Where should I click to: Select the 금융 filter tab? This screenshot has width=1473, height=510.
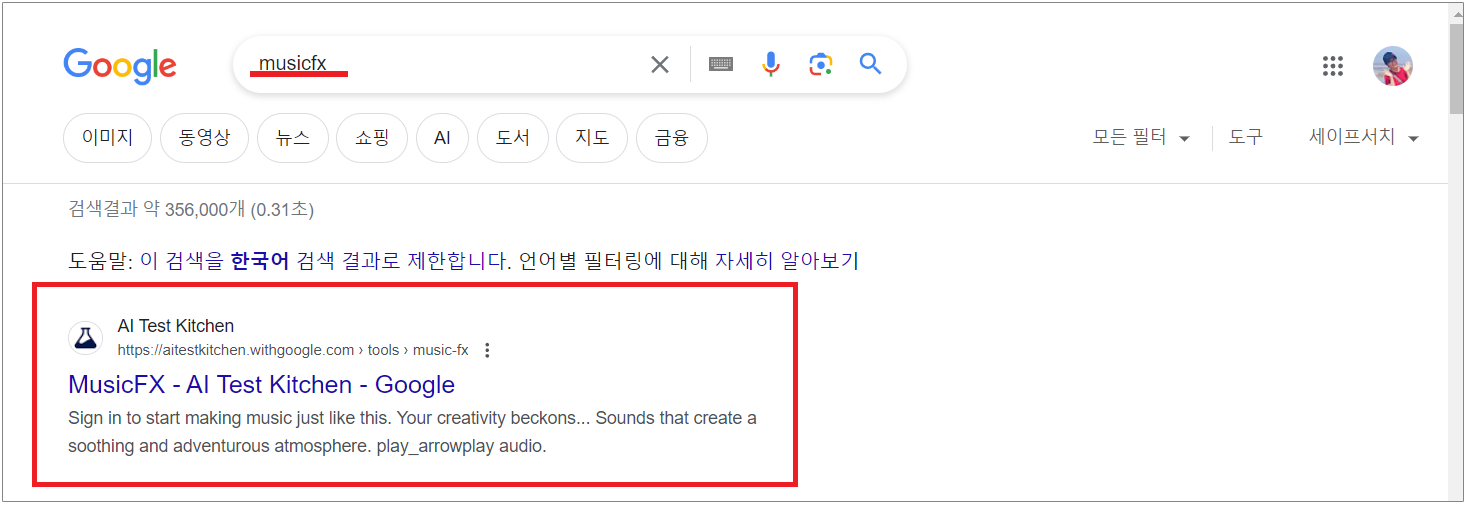[672, 138]
